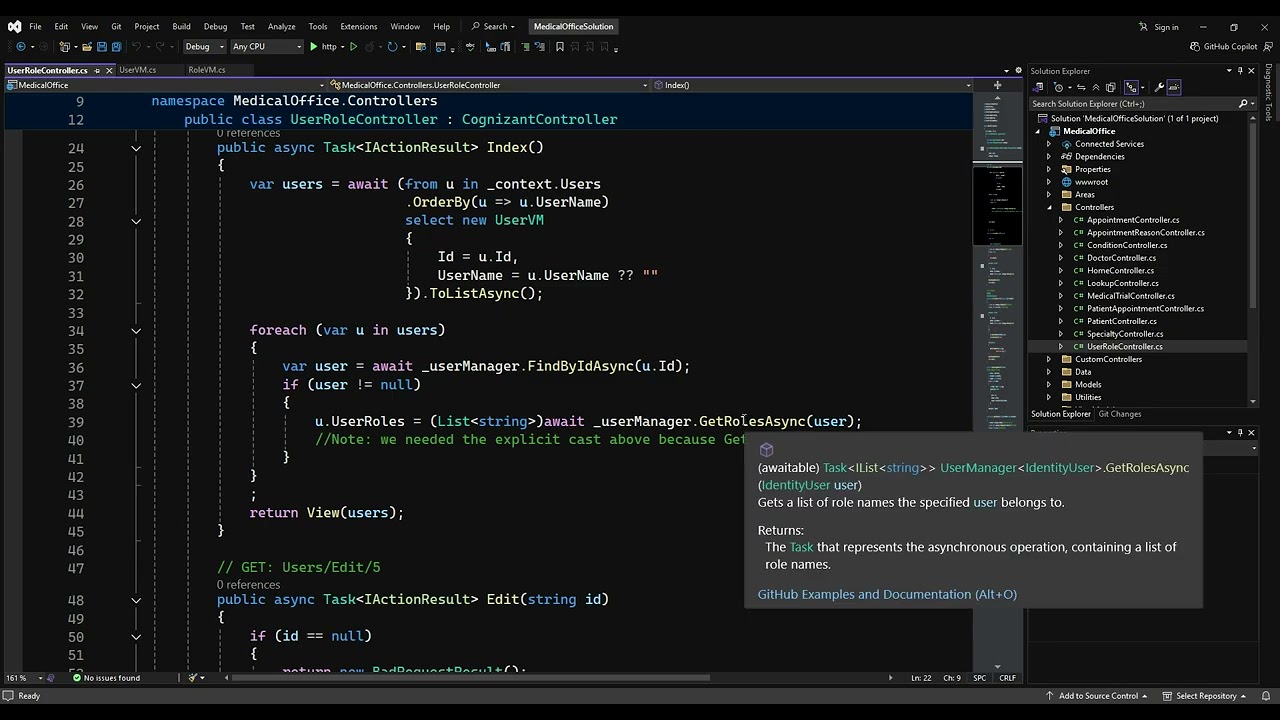Click Collapse All in Solution Explorer

[1096, 87]
